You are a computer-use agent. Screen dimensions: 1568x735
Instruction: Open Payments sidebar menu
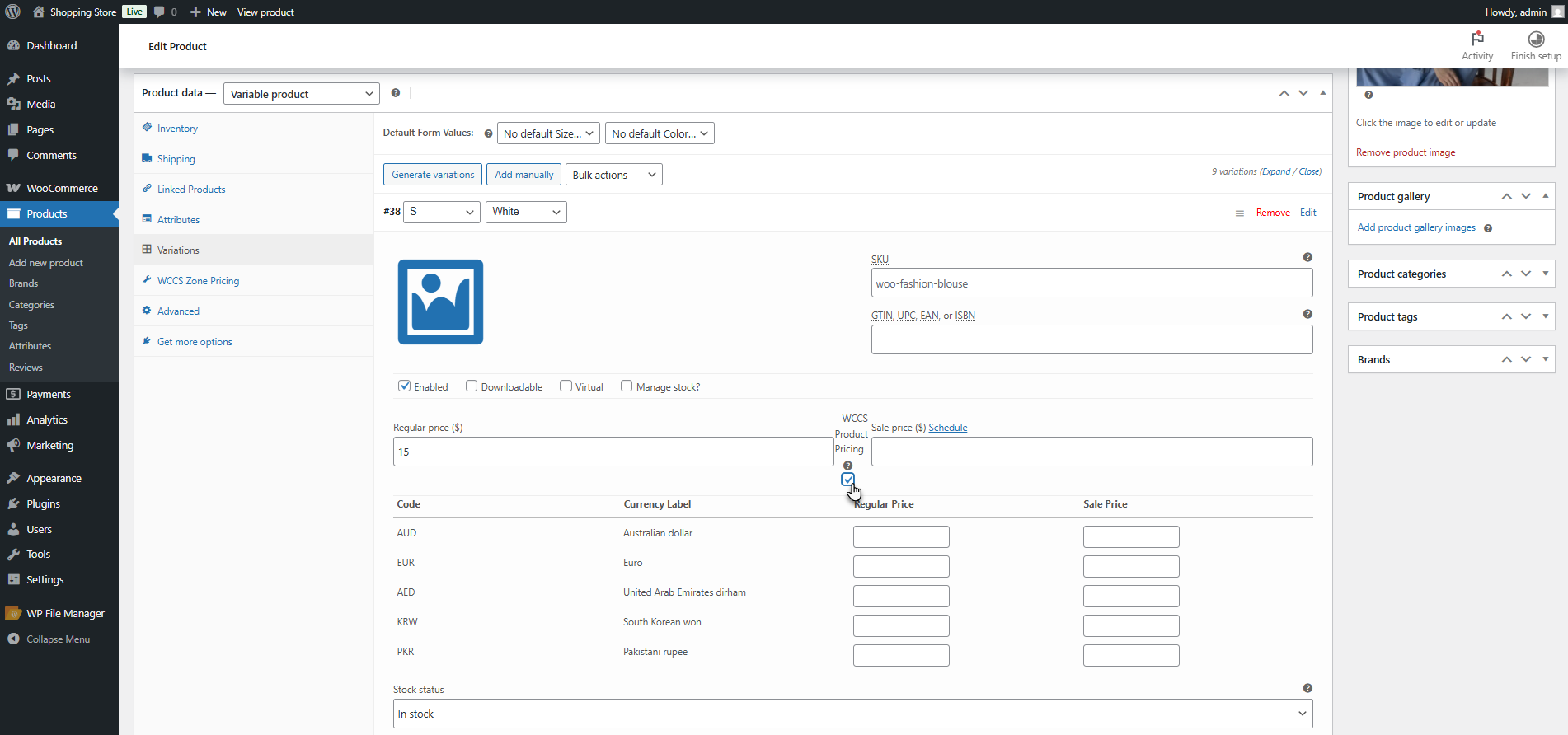pyautogui.click(x=59, y=395)
